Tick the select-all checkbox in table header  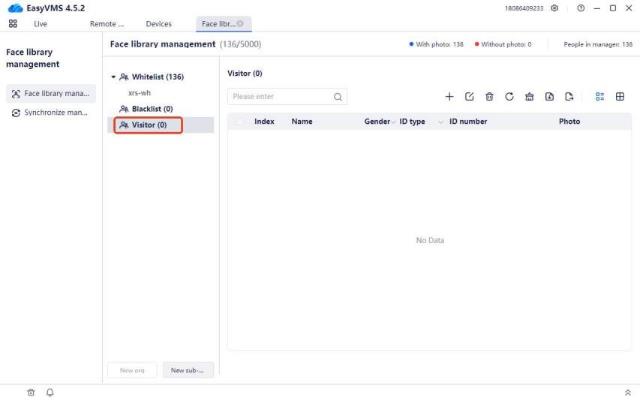pyautogui.click(x=240, y=121)
